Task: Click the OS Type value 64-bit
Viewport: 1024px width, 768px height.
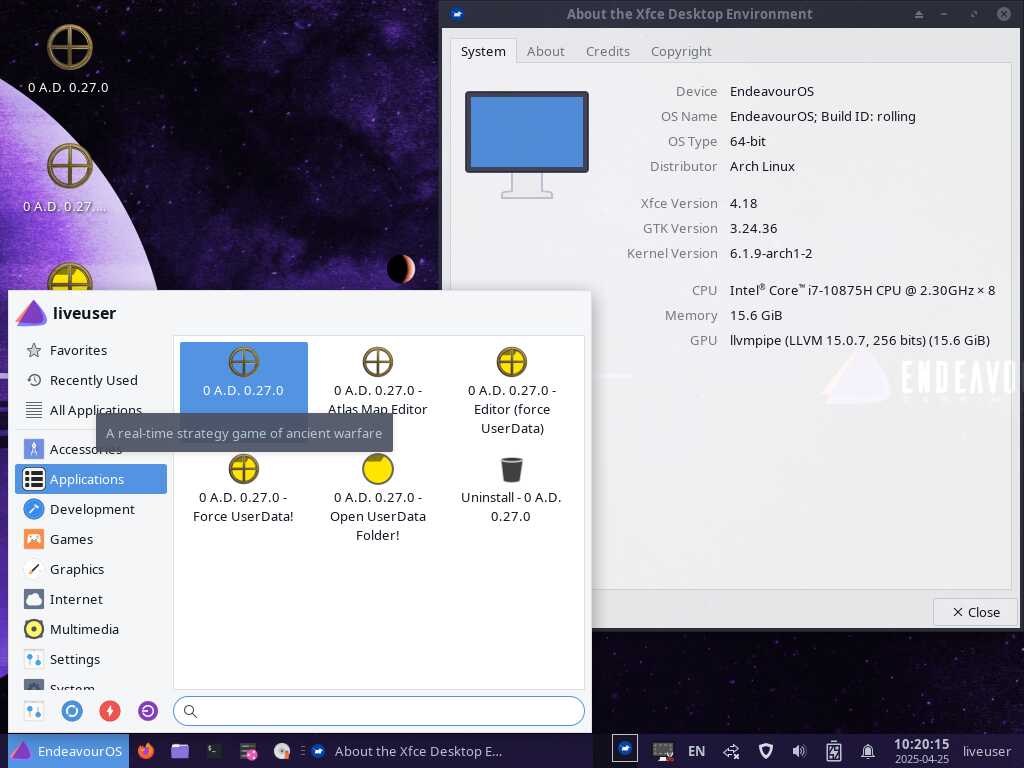Action: pos(748,141)
